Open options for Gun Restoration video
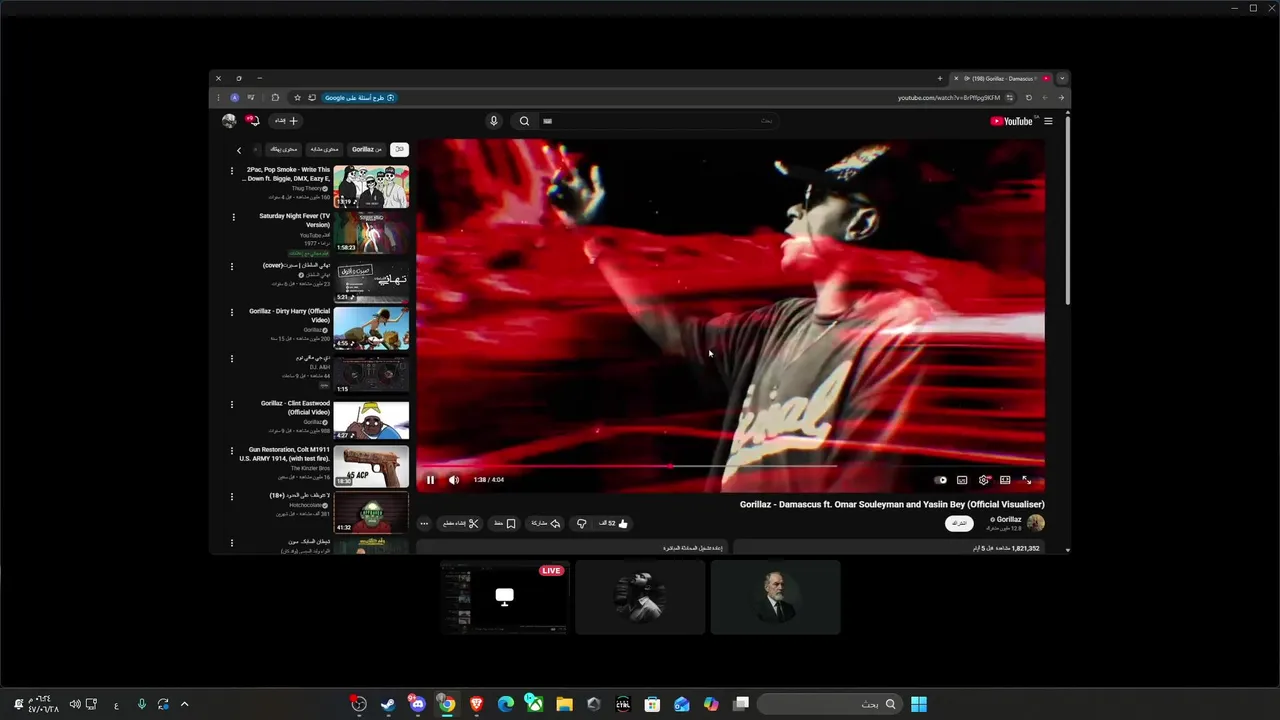This screenshot has height=720, width=1280. tap(232, 450)
